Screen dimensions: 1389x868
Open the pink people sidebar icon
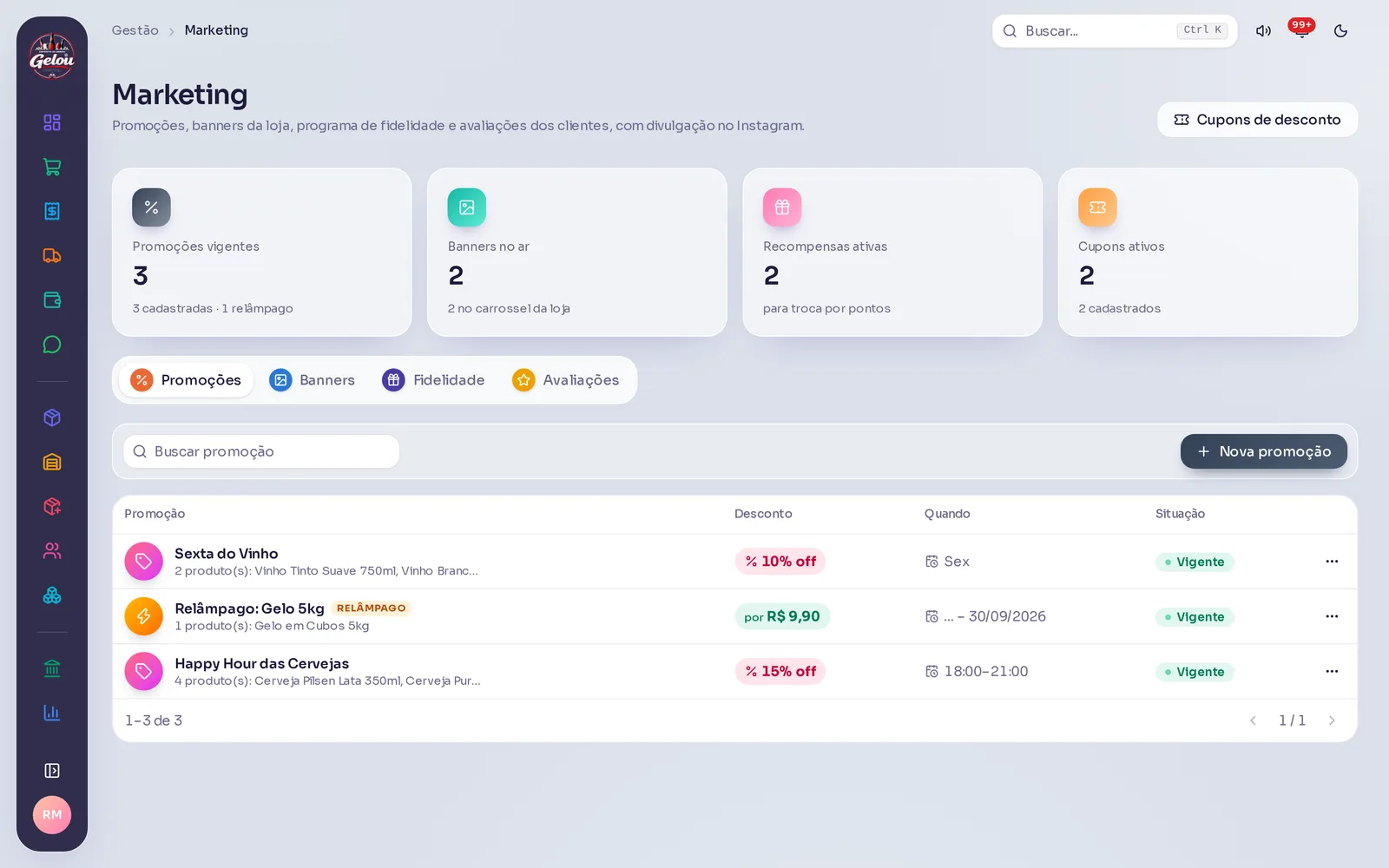click(x=52, y=550)
